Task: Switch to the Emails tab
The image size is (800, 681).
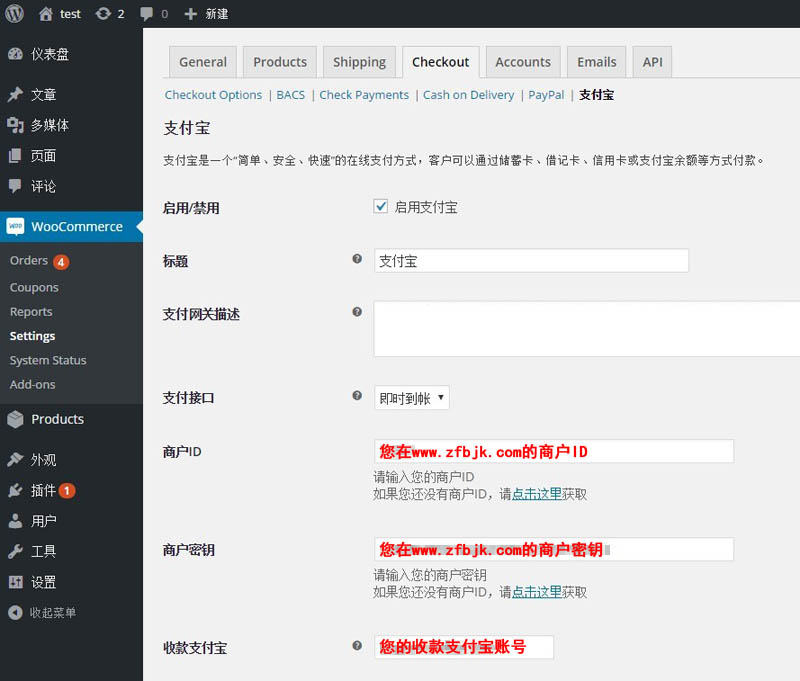Action: coord(596,62)
